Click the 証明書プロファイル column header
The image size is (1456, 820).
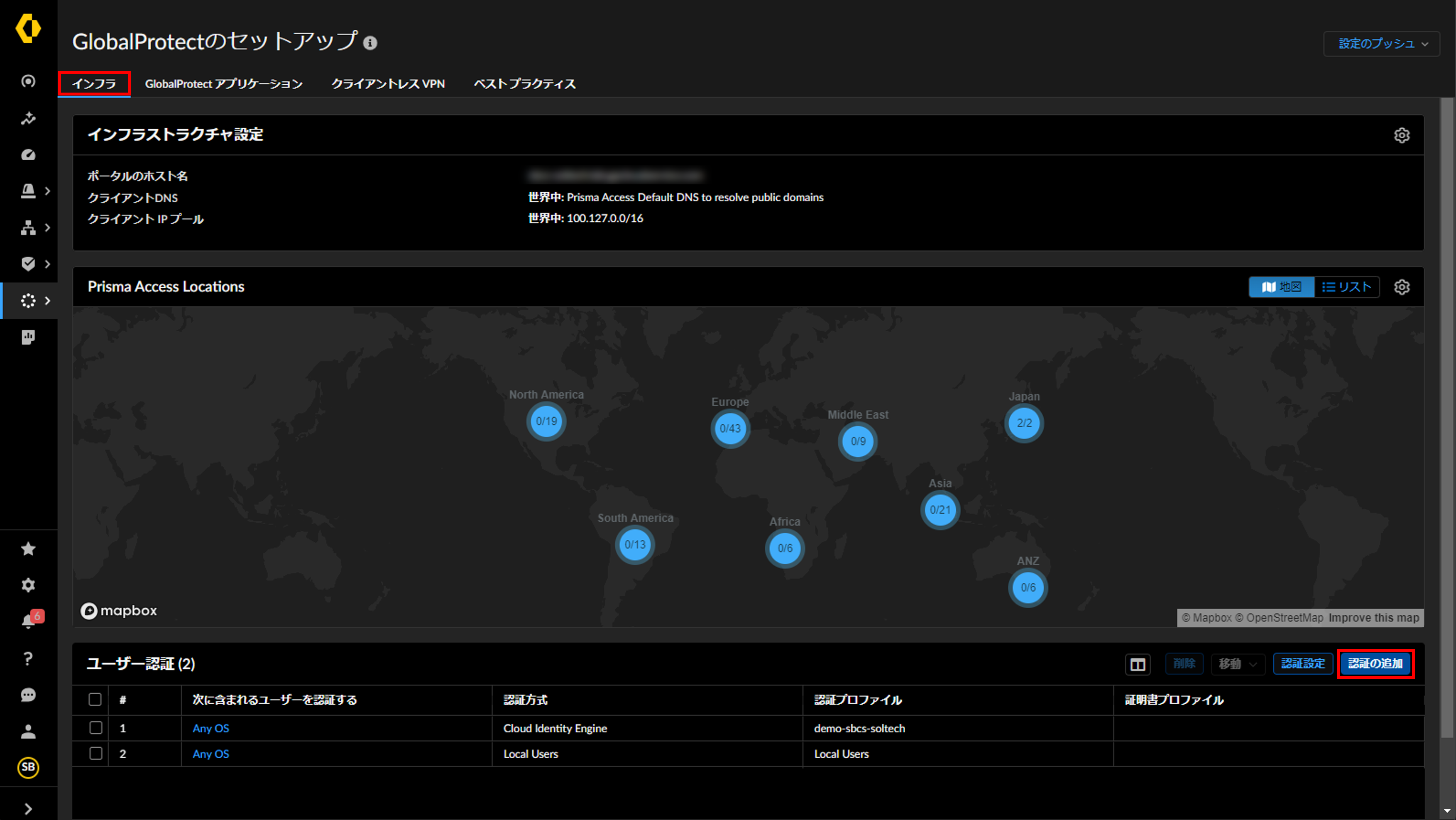point(1174,700)
